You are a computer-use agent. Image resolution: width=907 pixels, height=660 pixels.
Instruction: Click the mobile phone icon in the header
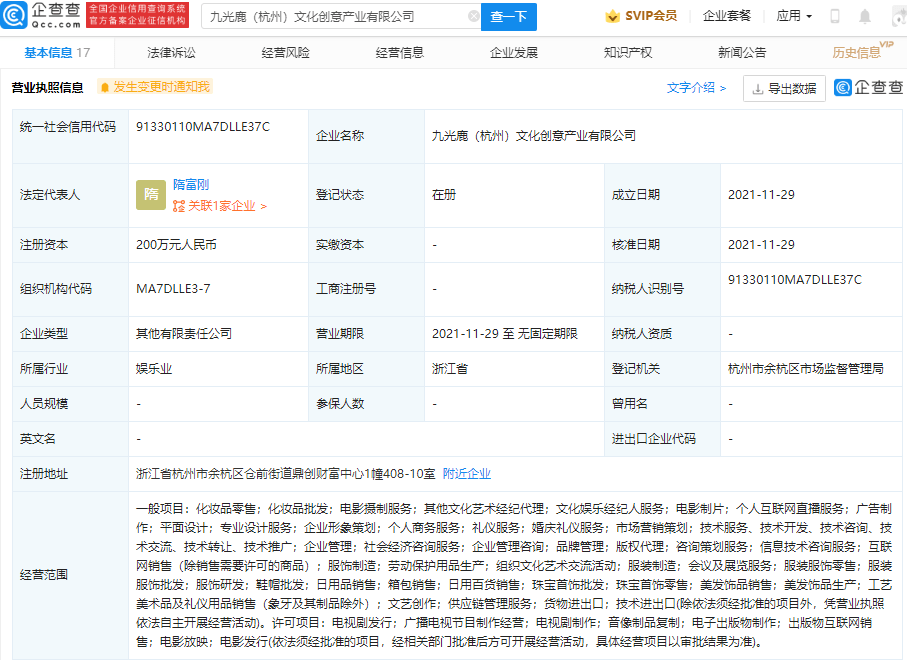(835, 16)
